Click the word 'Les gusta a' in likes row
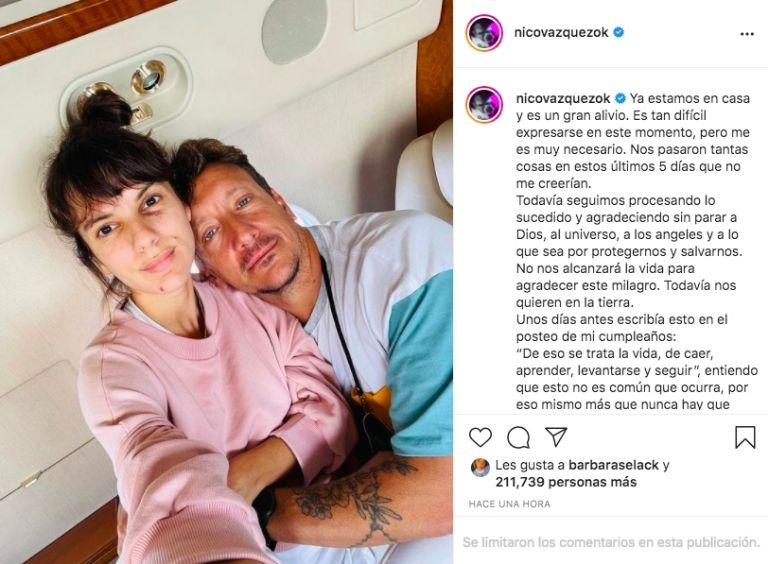Image resolution: width=768 pixels, height=564 pixels. pyautogui.click(x=530, y=465)
